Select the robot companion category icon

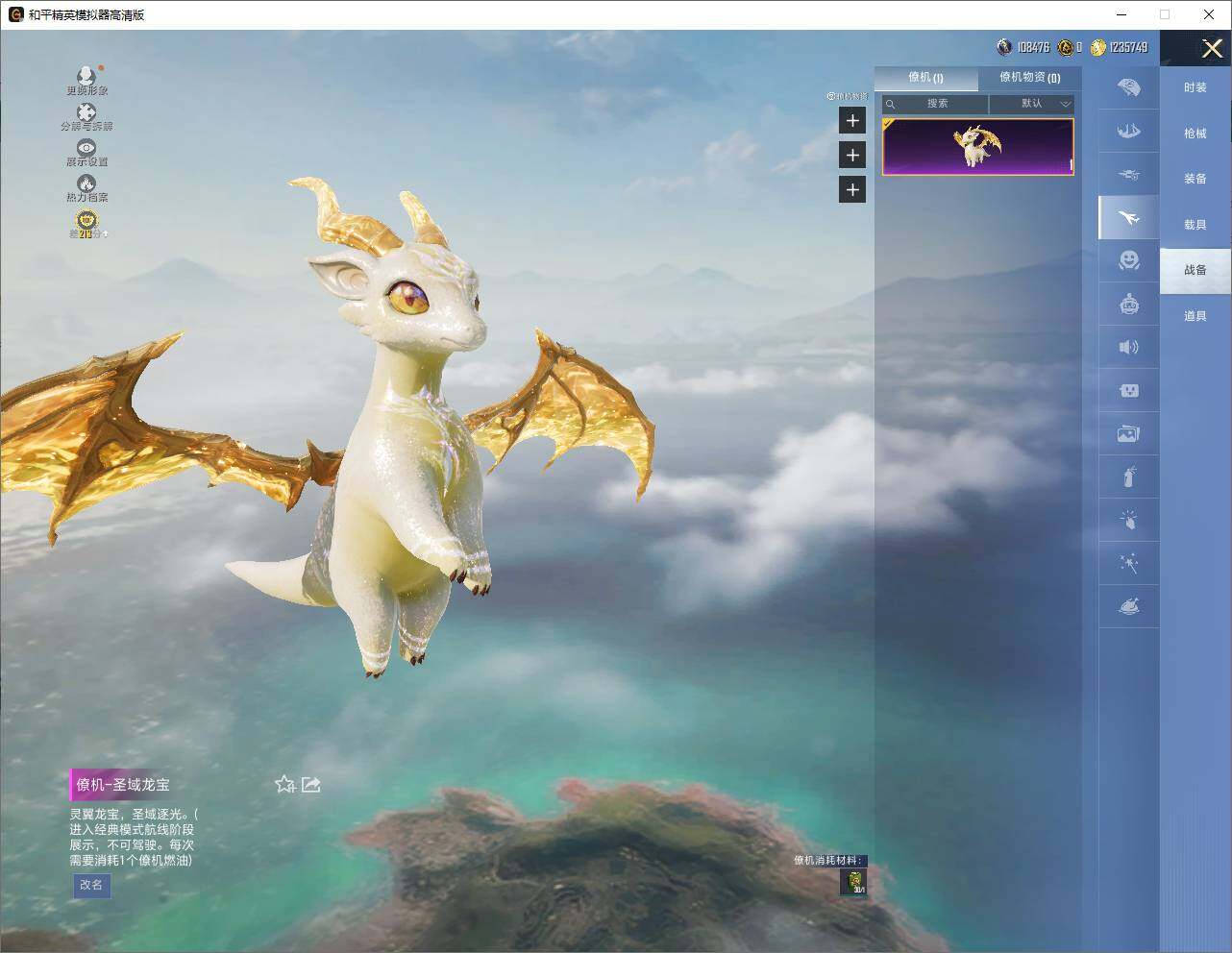pyautogui.click(x=1129, y=304)
